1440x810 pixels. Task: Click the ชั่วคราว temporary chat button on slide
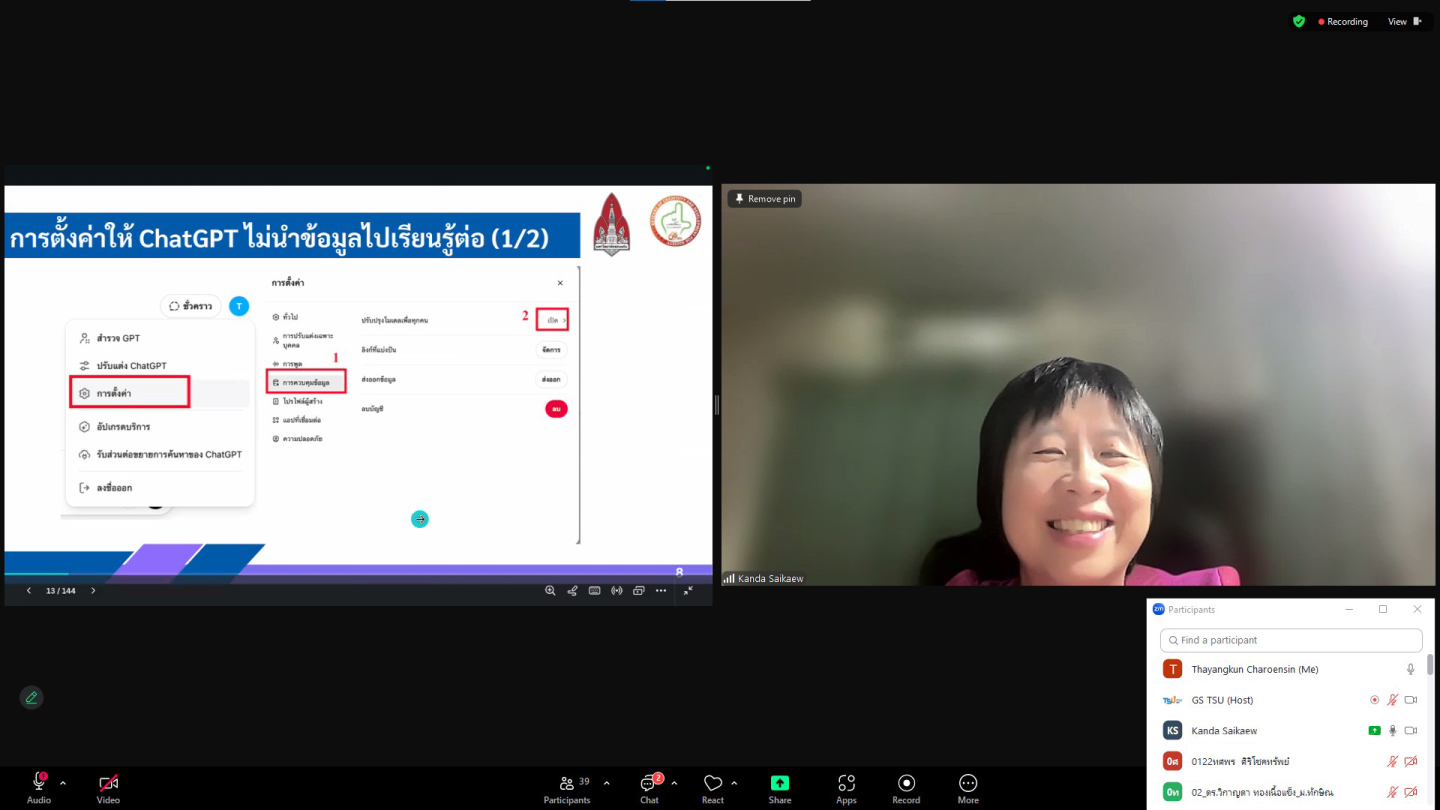(191, 306)
